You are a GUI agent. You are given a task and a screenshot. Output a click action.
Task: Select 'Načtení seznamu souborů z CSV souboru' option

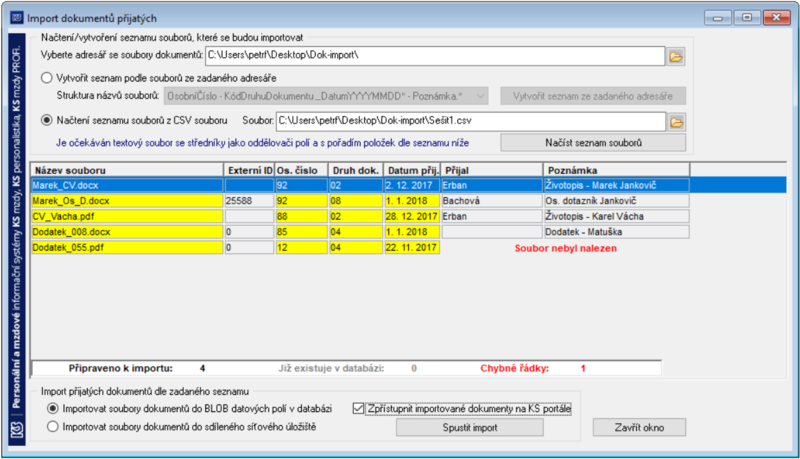(46, 120)
